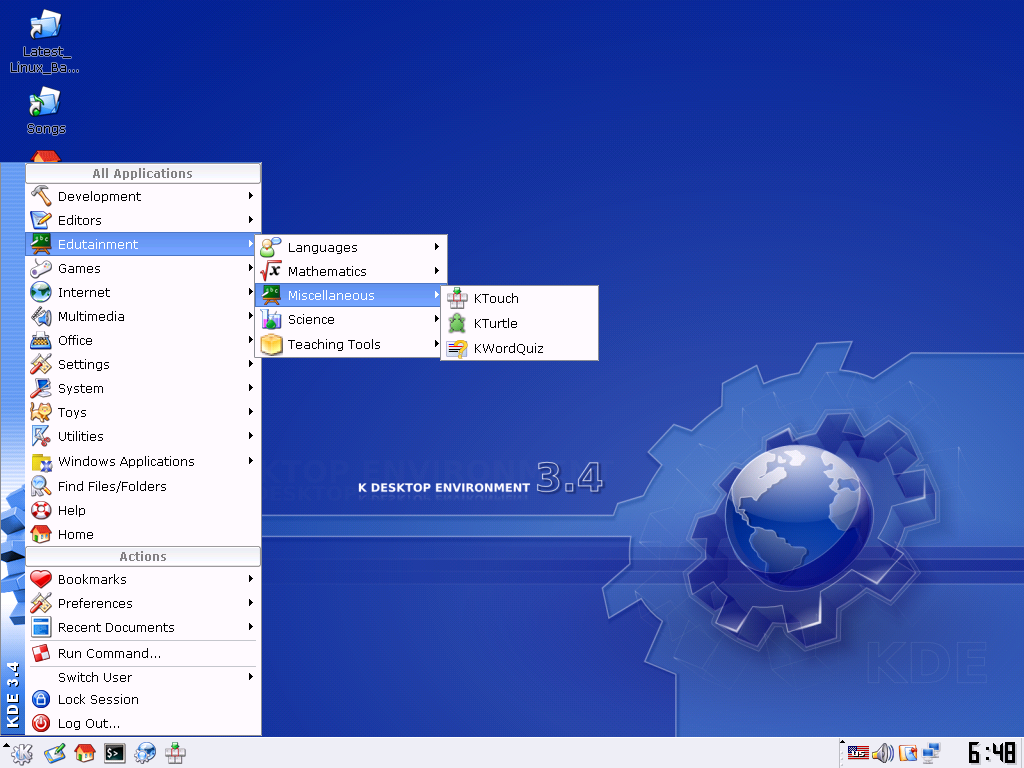The width and height of the screenshot is (1024, 768).
Task: Click the desktop shortcut icon in the panel
Action: tap(55, 754)
